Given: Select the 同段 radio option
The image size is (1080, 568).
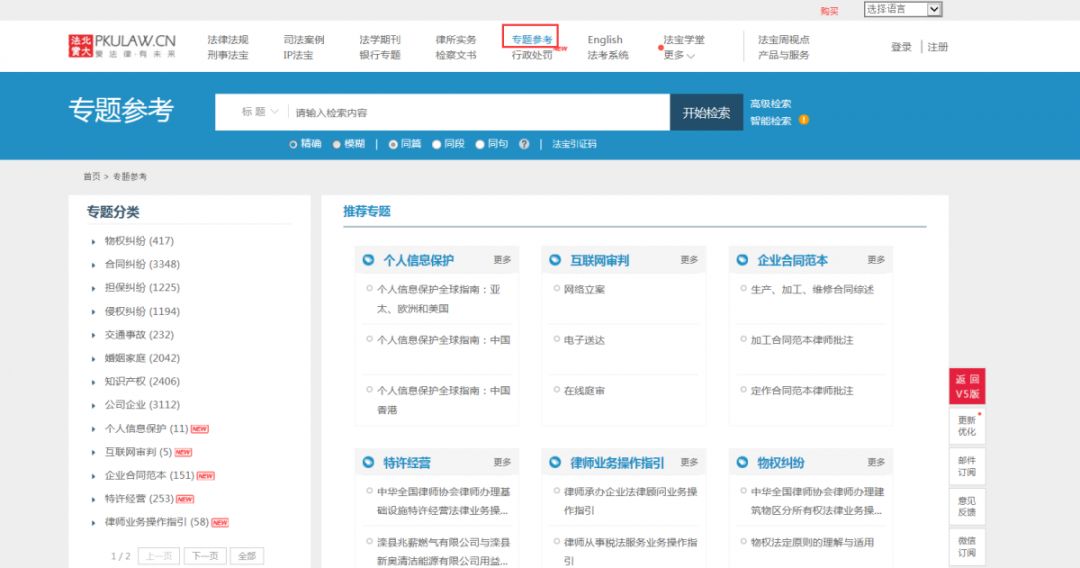Looking at the screenshot, I should [437, 144].
